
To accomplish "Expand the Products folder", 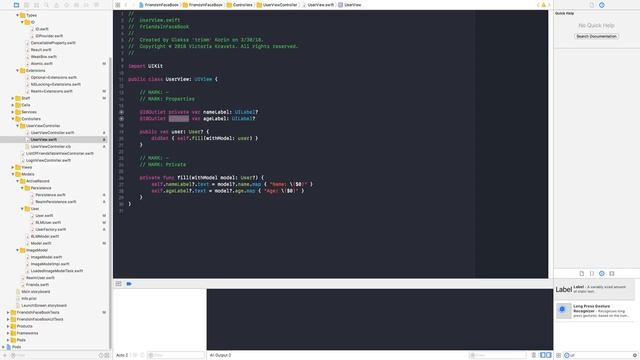I will [x=8, y=326].
